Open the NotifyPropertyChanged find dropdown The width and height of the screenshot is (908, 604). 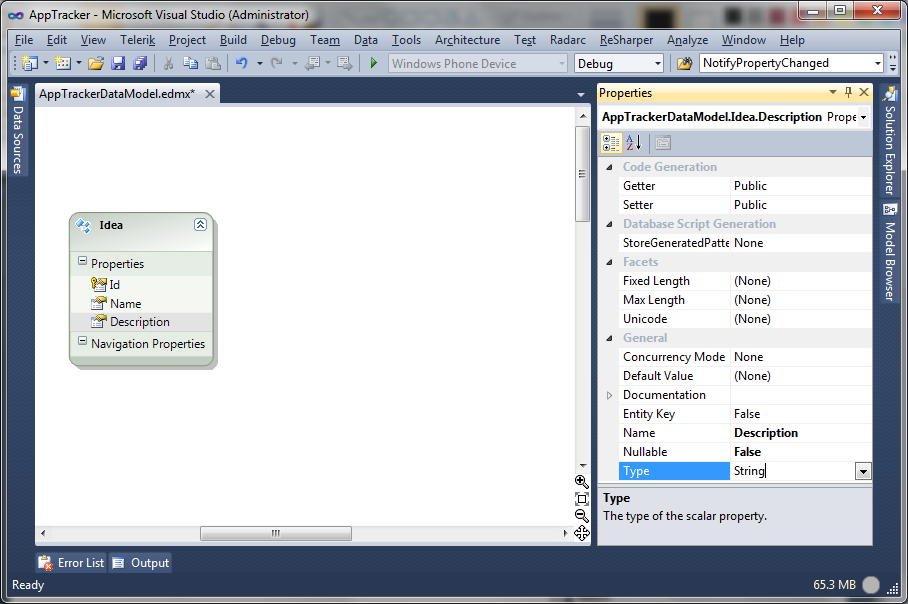(877, 63)
